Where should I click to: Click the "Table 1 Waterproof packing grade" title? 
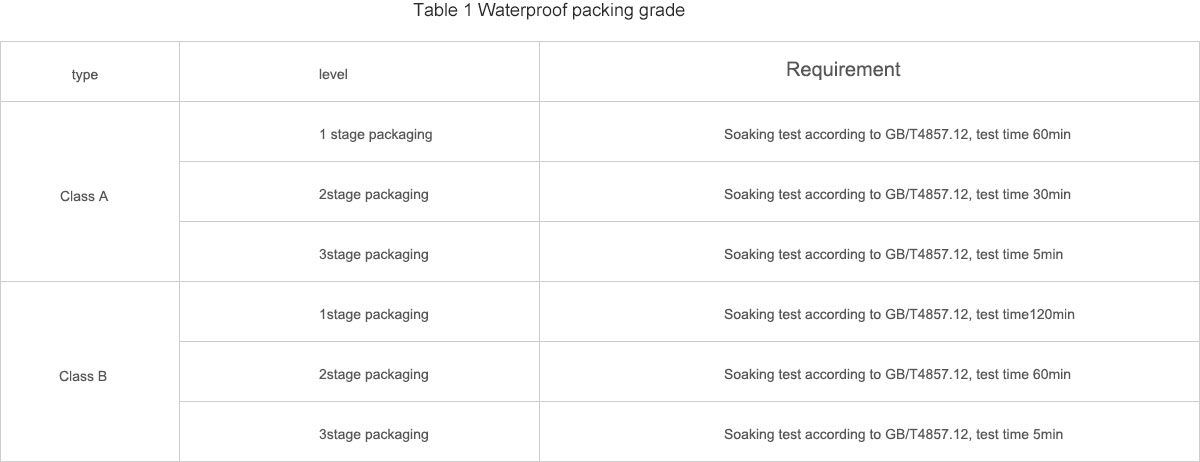click(x=549, y=12)
